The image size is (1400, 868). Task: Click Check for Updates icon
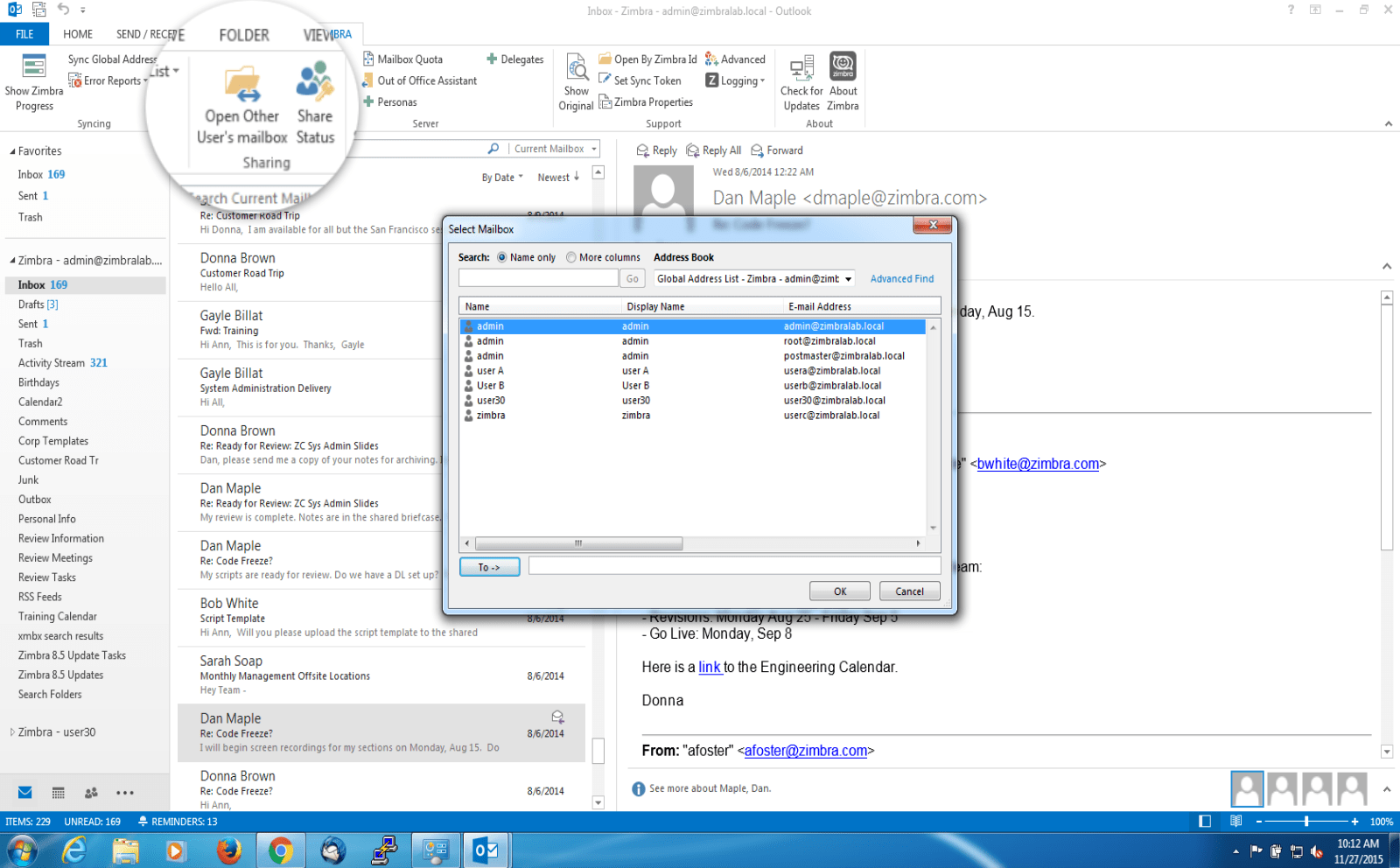pos(801,67)
